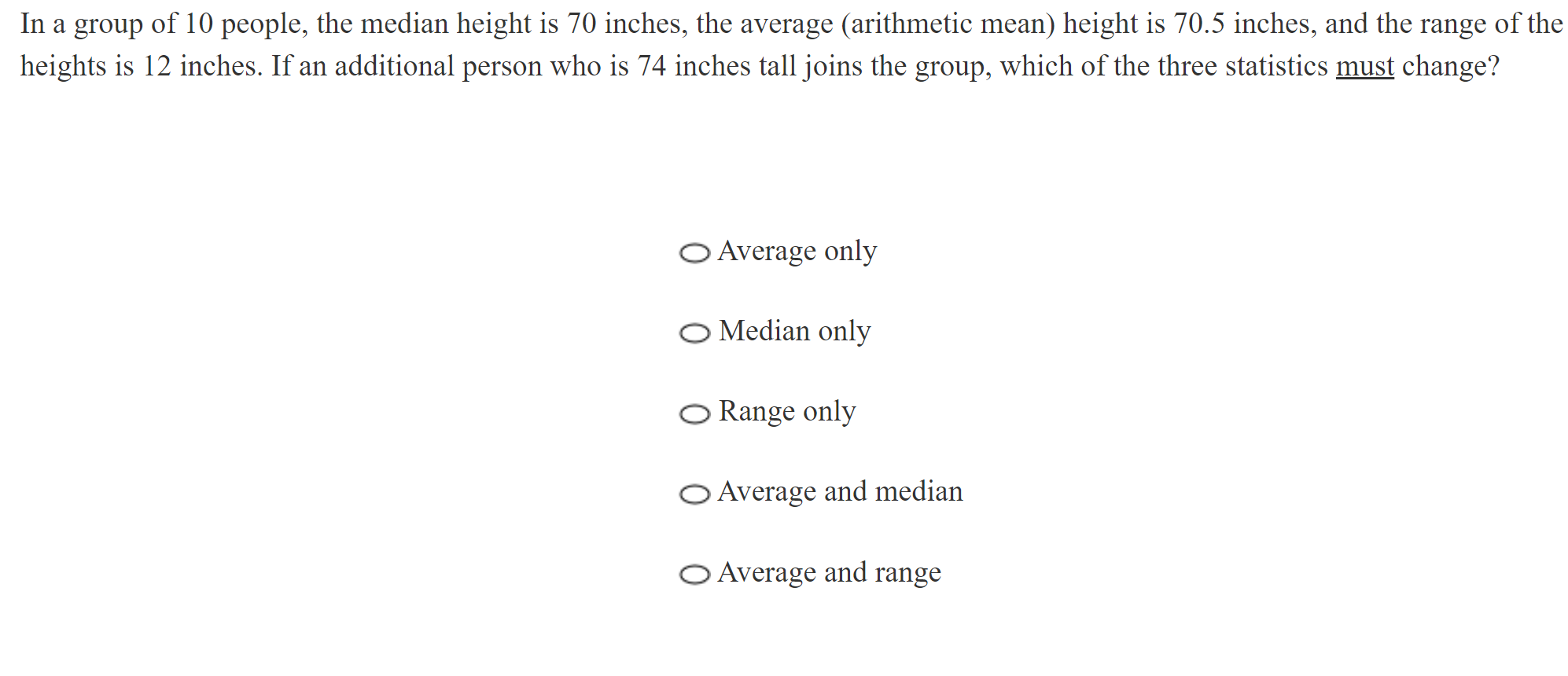Screen dimensions: 1568x676
Task: Click the "Average only" answer label text
Action: tap(797, 252)
